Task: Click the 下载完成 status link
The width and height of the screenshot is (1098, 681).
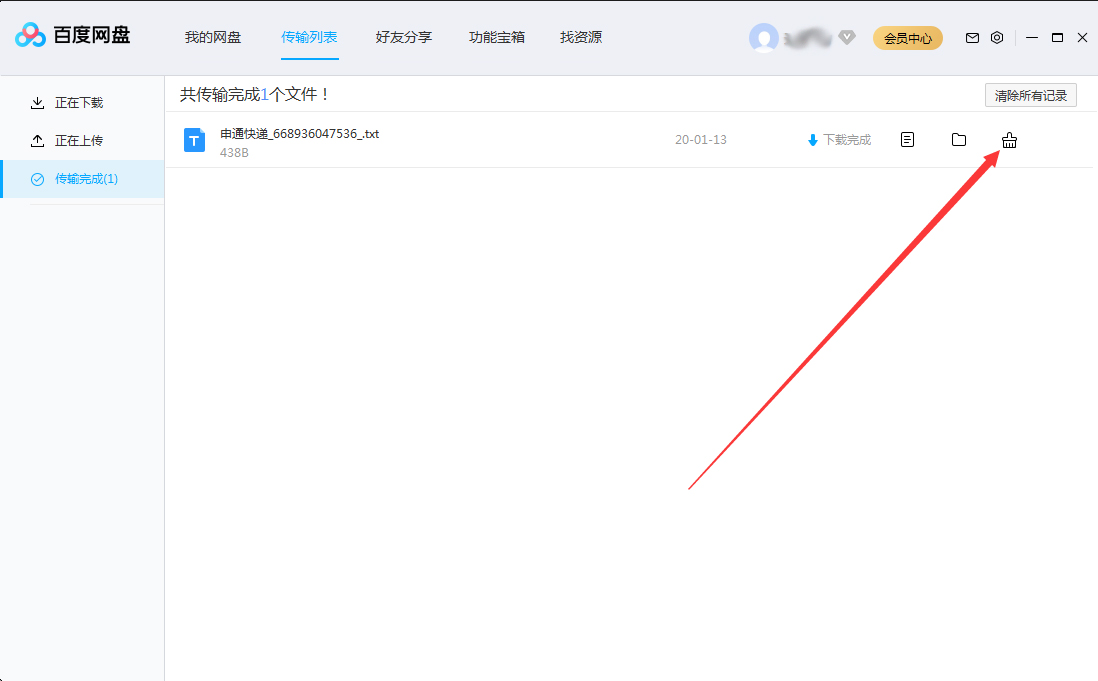Action: click(x=838, y=140)
